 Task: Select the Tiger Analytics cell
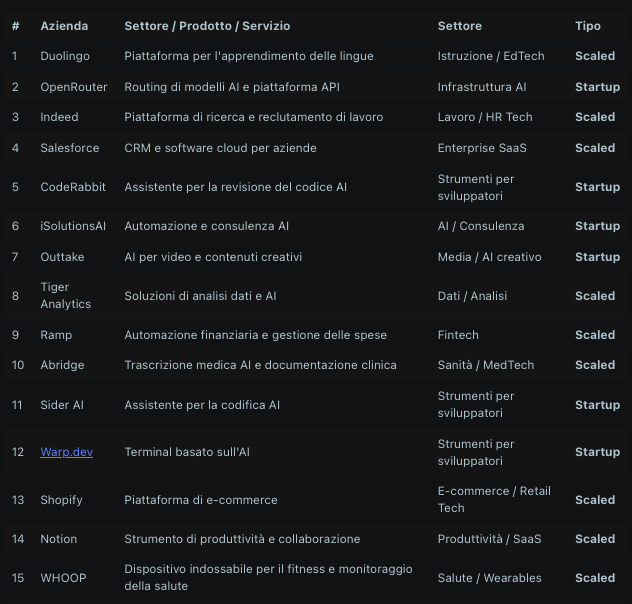[x=65, y=296]
